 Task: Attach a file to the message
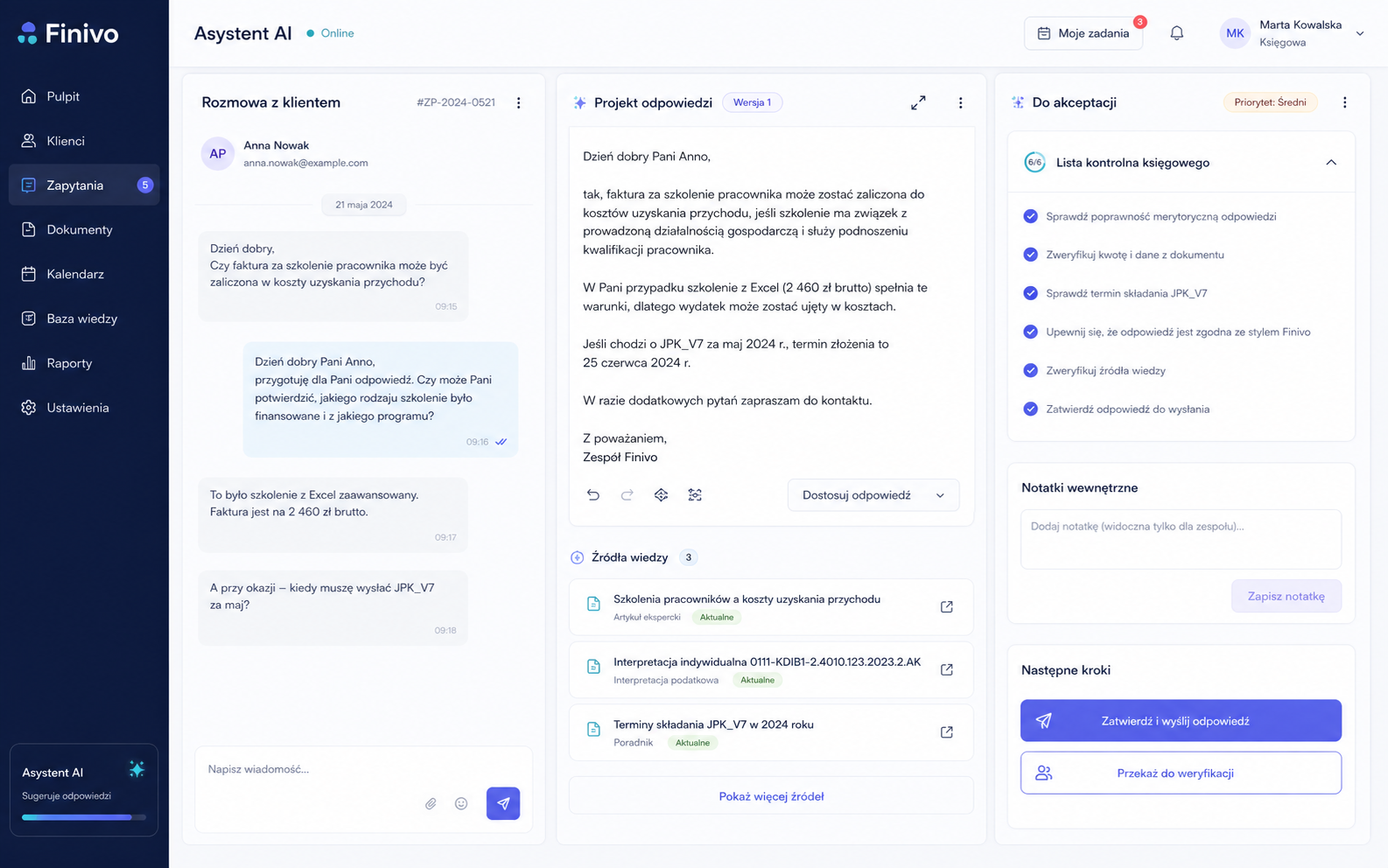click(x=431, y=803)
